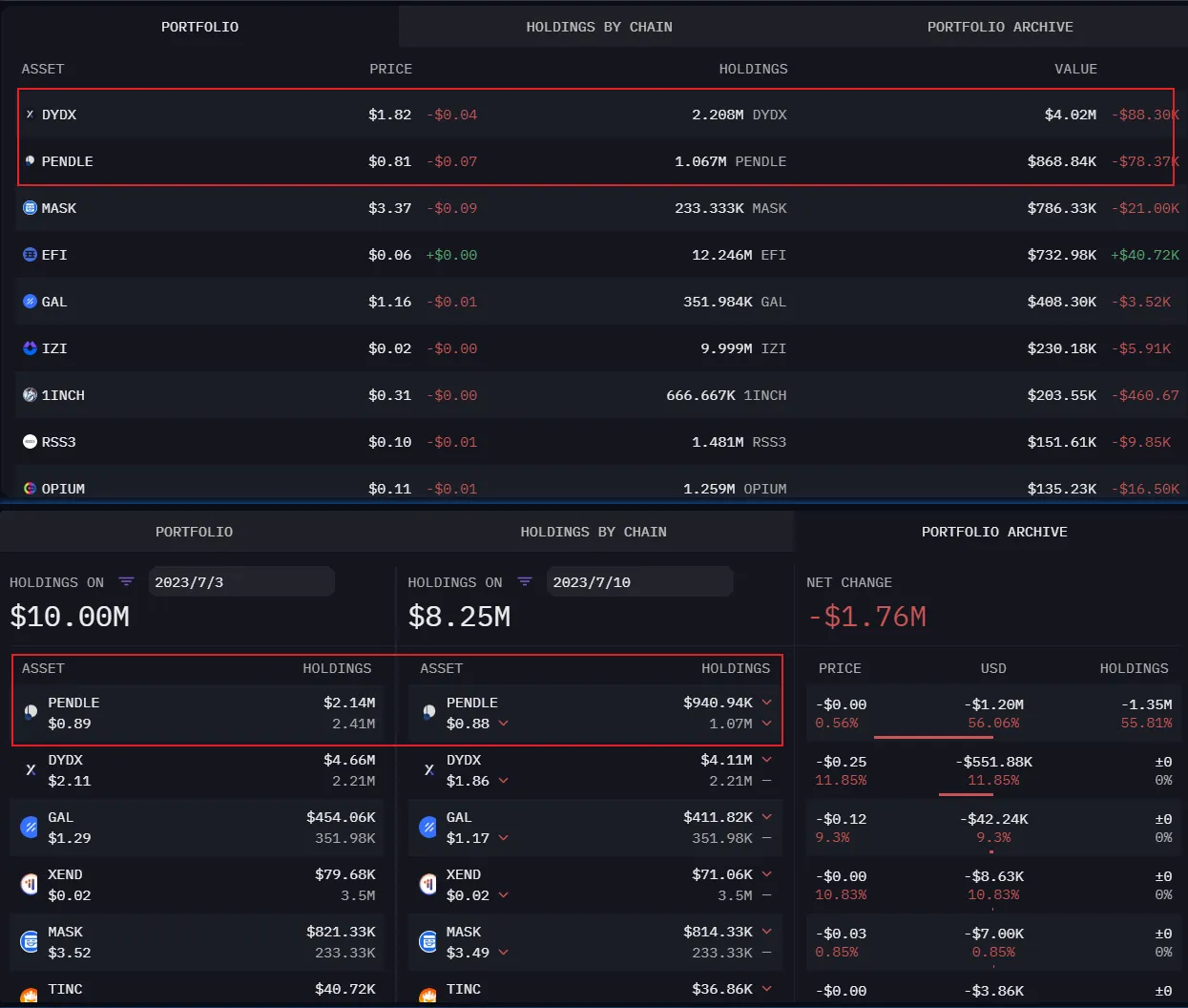Open the upper PORTFOLIO tab
Screen dimensions: 1188x1008
[199, 27]
